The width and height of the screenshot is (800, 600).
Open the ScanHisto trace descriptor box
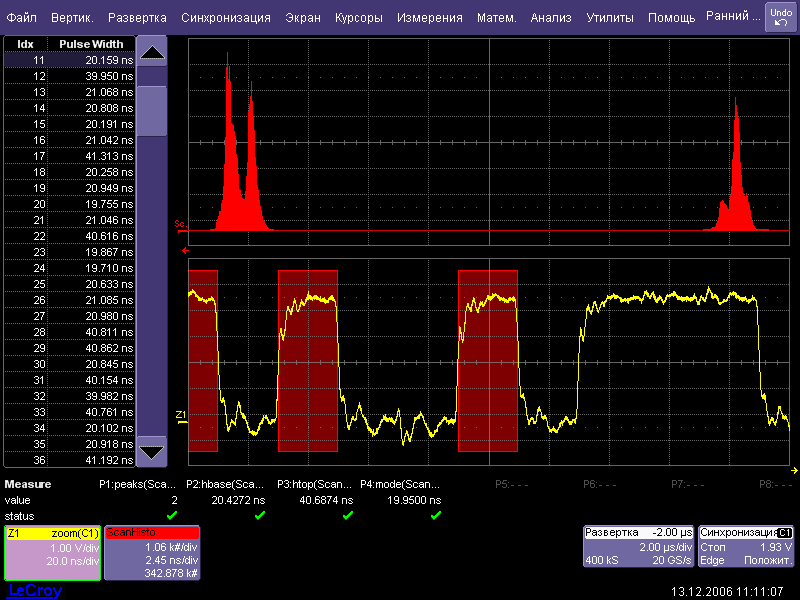tap(152, 553)
